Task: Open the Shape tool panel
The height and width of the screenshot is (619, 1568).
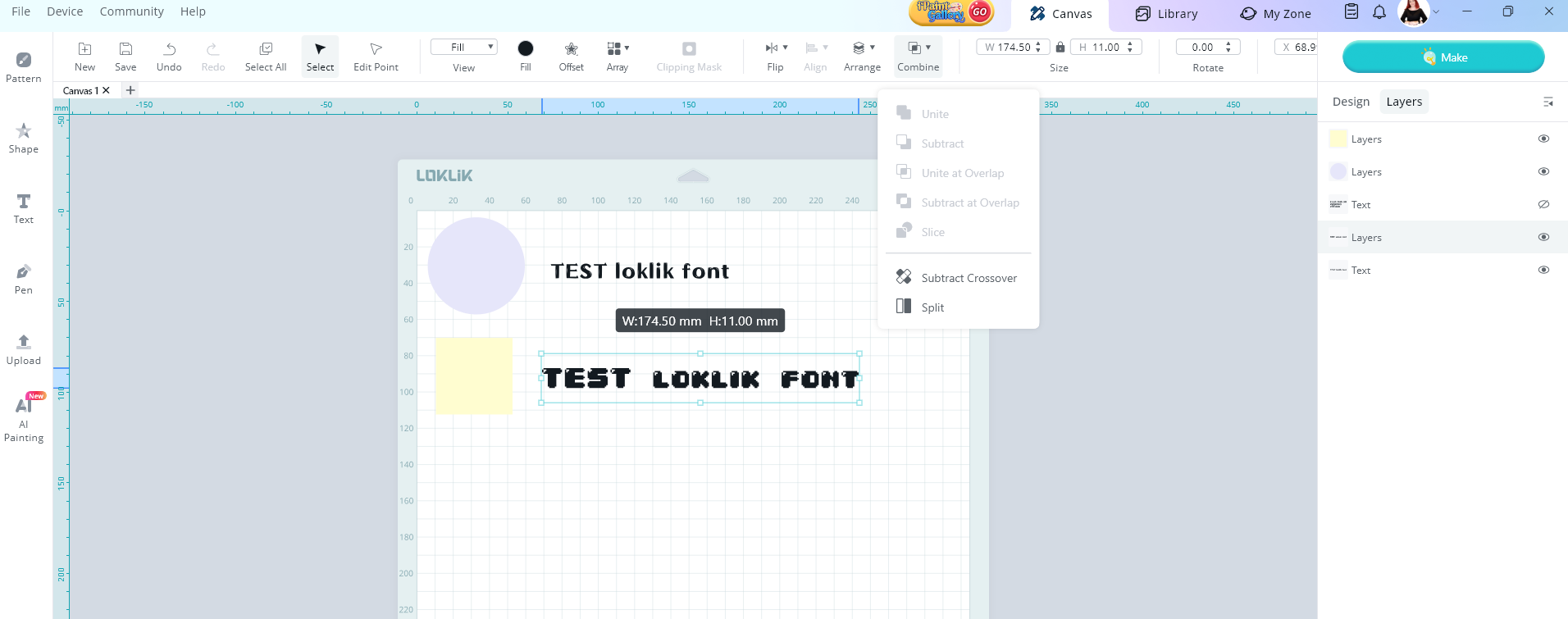Action: 24,137
